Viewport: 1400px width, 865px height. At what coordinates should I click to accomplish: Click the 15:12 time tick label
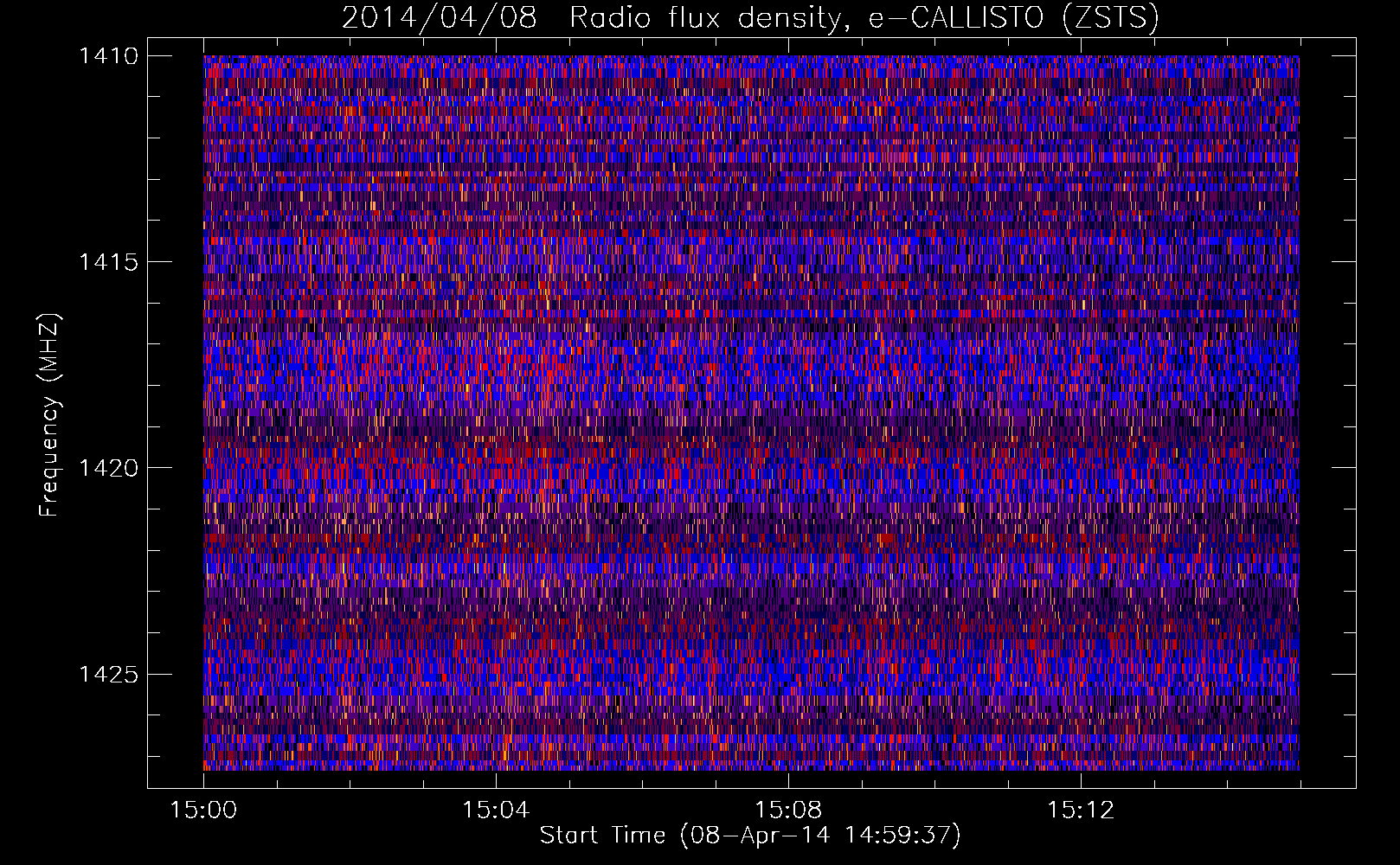coord(1081,810)
